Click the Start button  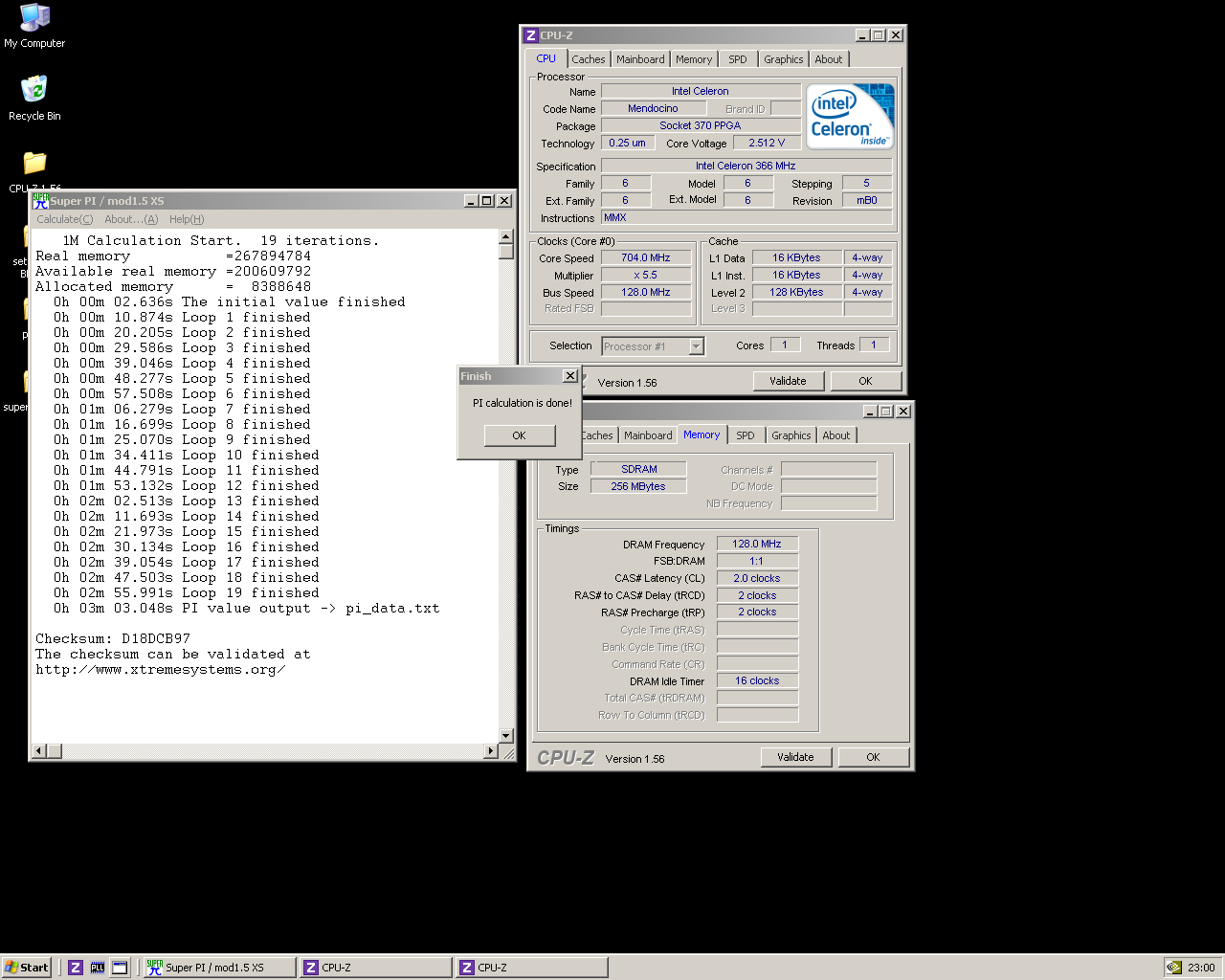tap(26, 968)
